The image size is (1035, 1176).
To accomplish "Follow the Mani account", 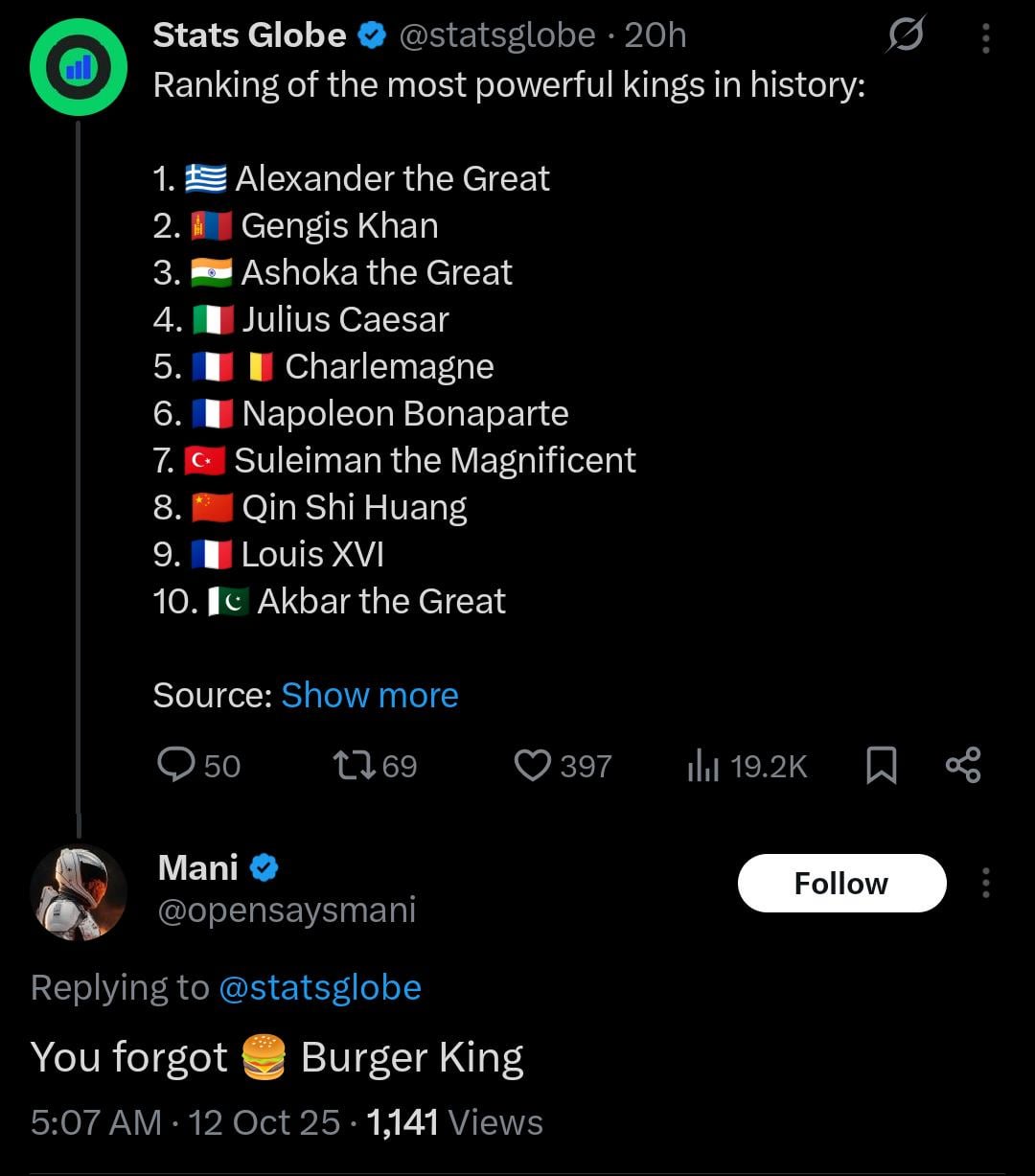I will [x=841, y=883].
